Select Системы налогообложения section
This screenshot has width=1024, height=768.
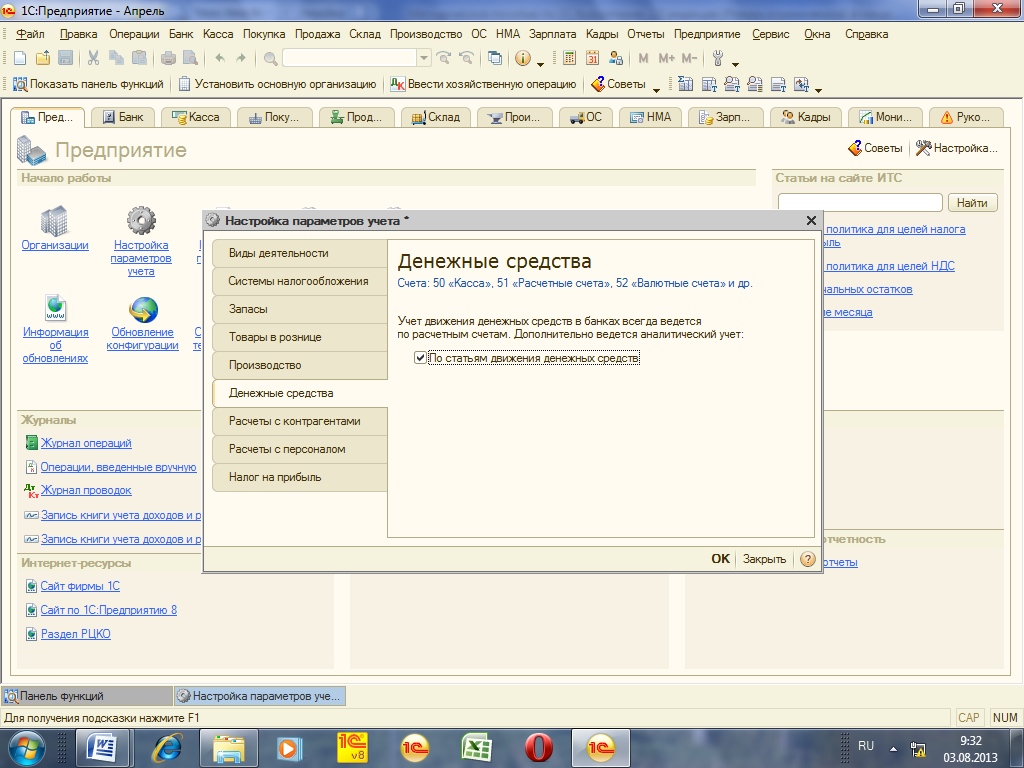click(x=300, y=281)
